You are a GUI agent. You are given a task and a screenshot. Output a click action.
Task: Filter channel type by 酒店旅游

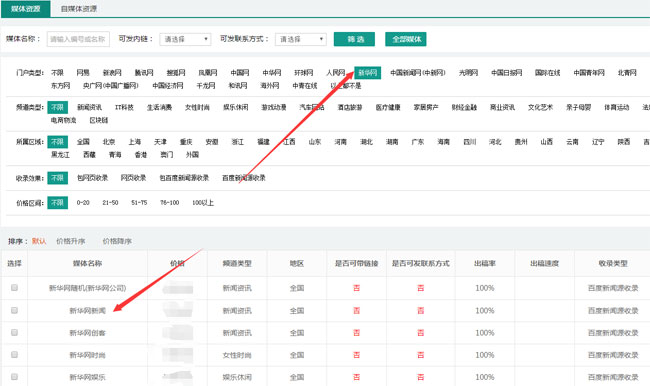tap(350, 107)
